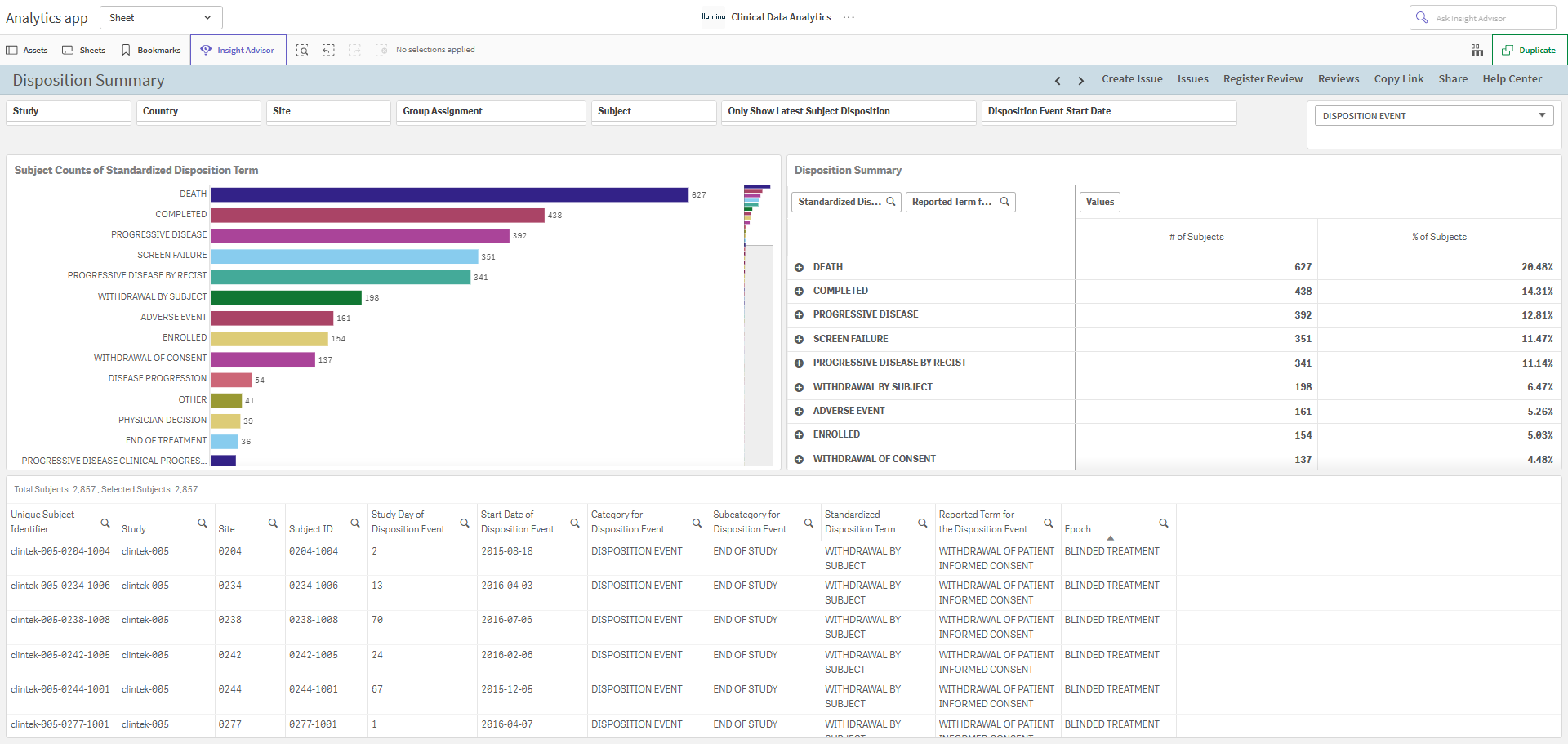Expand the ADVERSE EVENT pivot row
This screenshot has height=744, width=1568.
(x=799, y=412)
